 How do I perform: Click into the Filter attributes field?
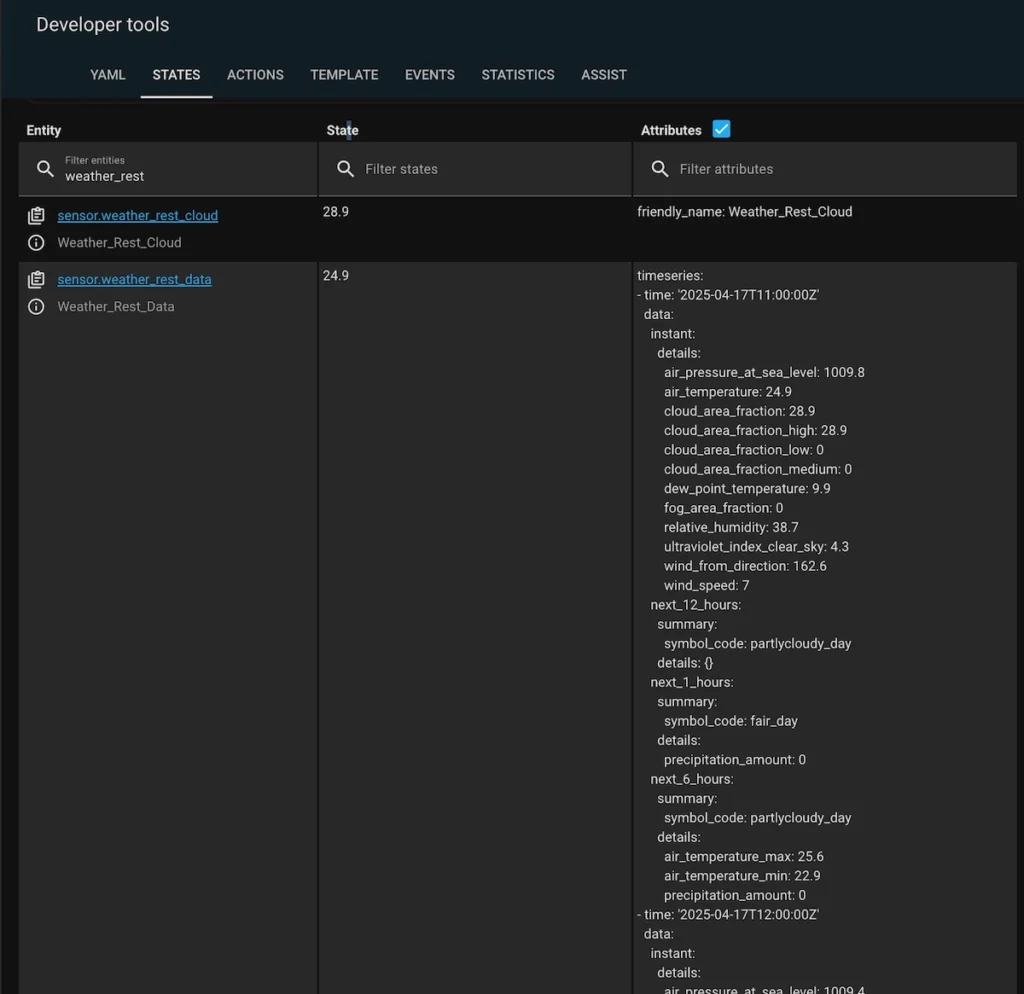(840, 169)
